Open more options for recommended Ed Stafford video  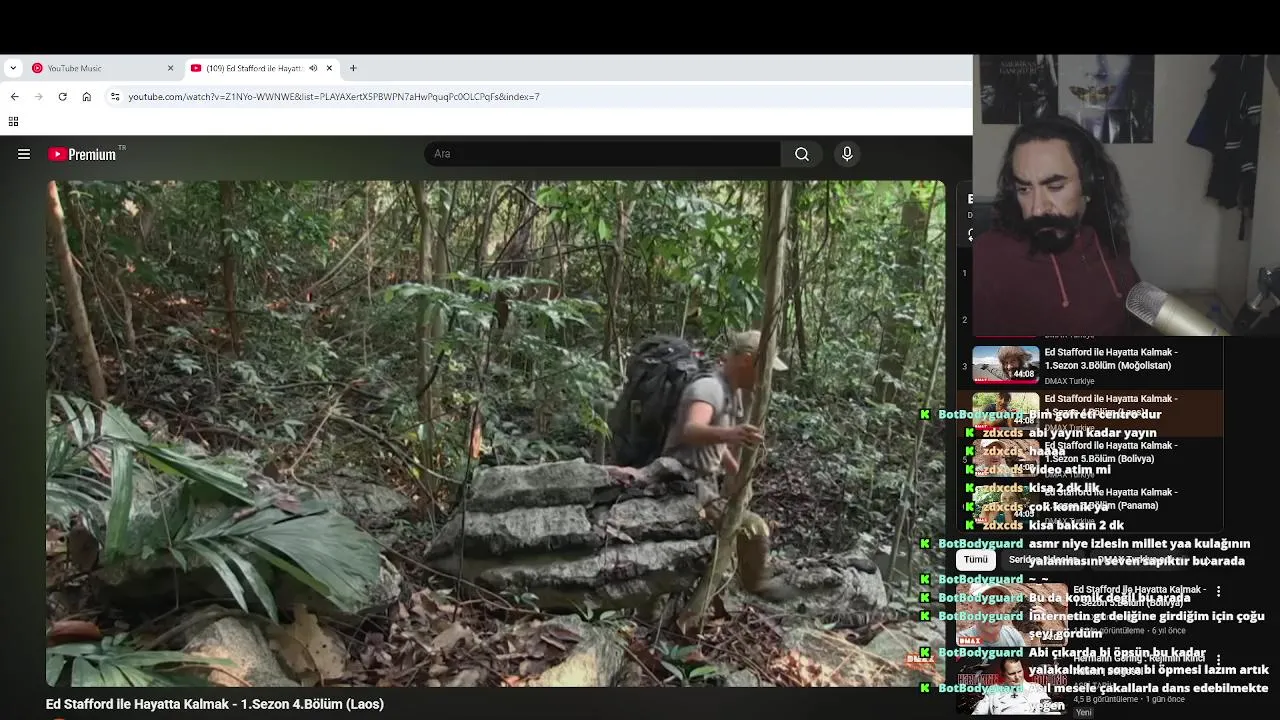click(x=1218, y=592)
